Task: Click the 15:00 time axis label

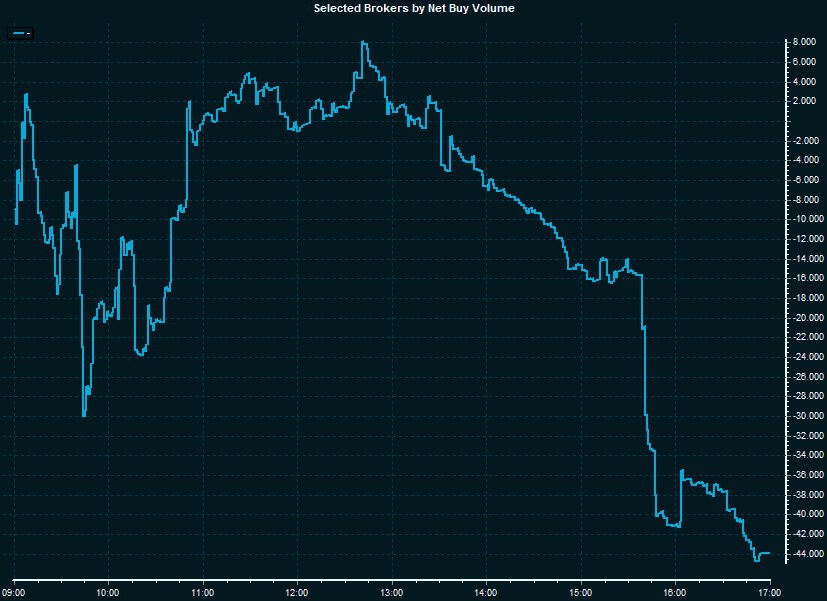Action: (581, 592)
